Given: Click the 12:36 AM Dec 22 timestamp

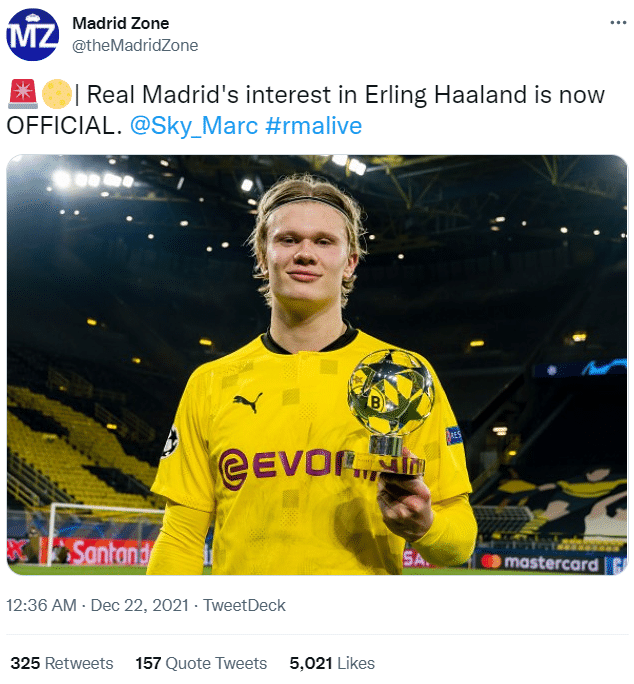Looking at the screenshot, I should tap(96, 605).
